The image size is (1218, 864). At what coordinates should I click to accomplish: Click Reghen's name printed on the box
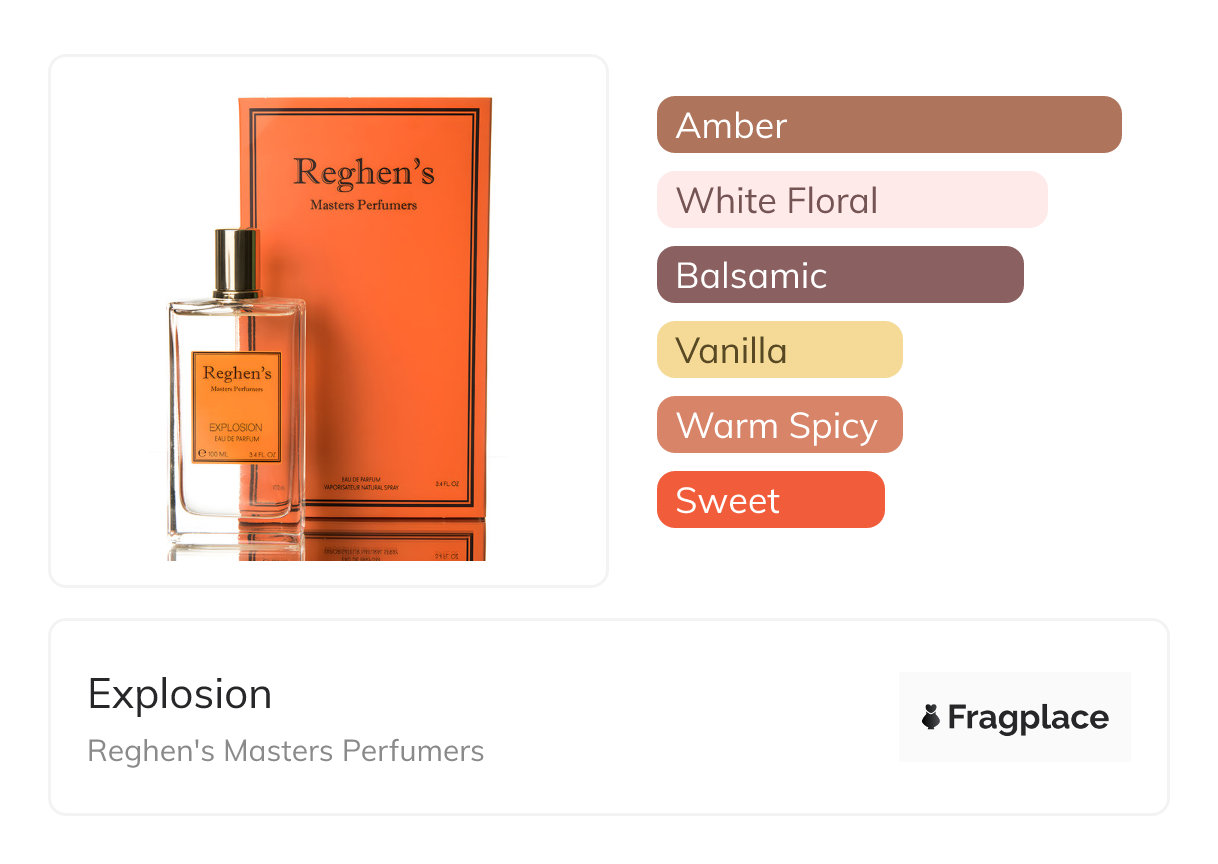364,172
